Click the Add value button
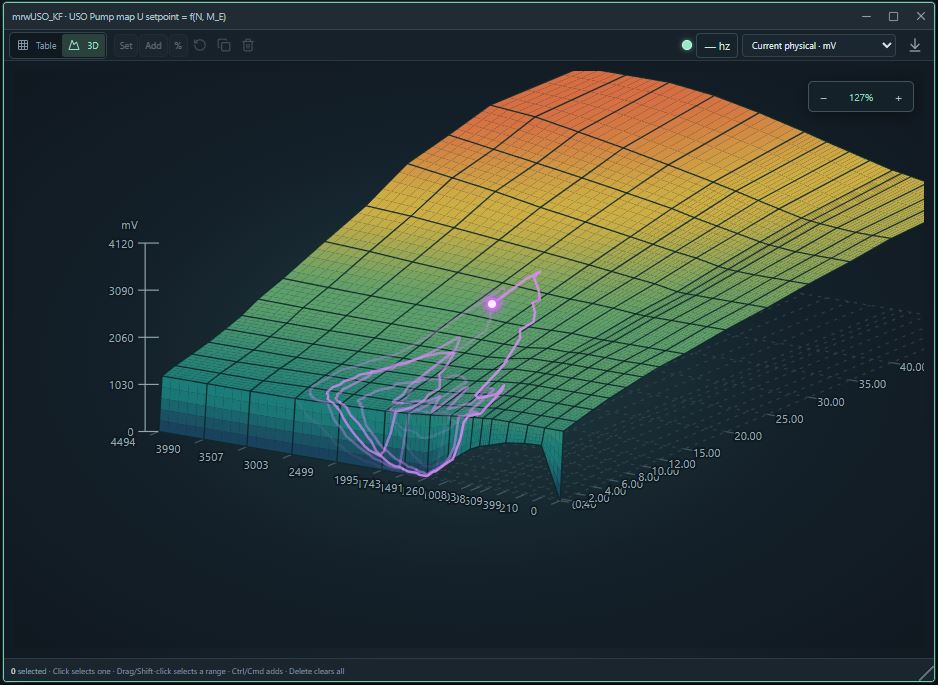The image size is (938, 685). (153, 45)
